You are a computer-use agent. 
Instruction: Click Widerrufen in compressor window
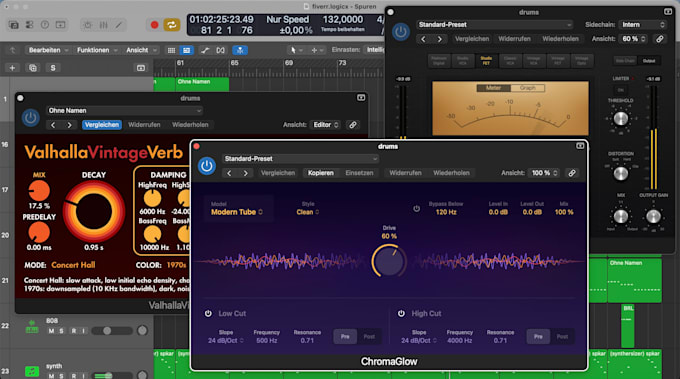tap(514, 39)
